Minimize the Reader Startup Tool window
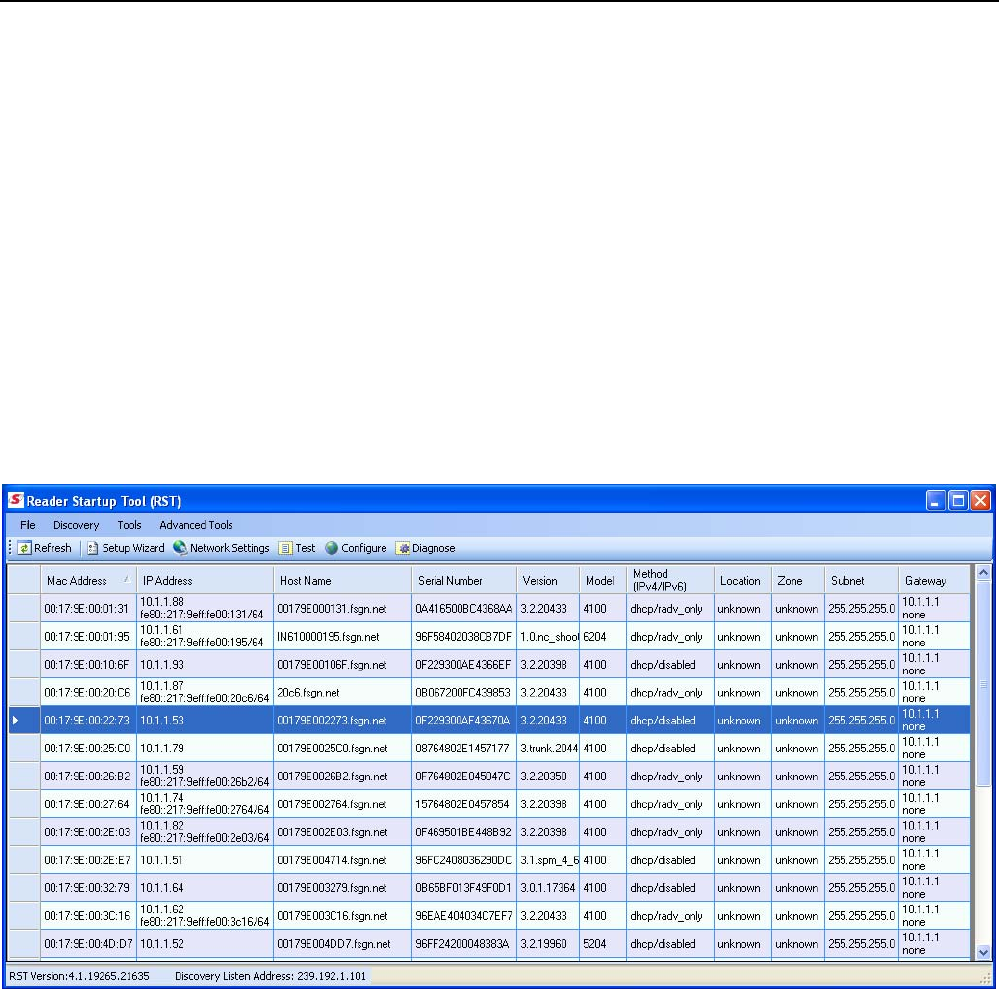The image size is (999, 989). [x=935, y=500]
